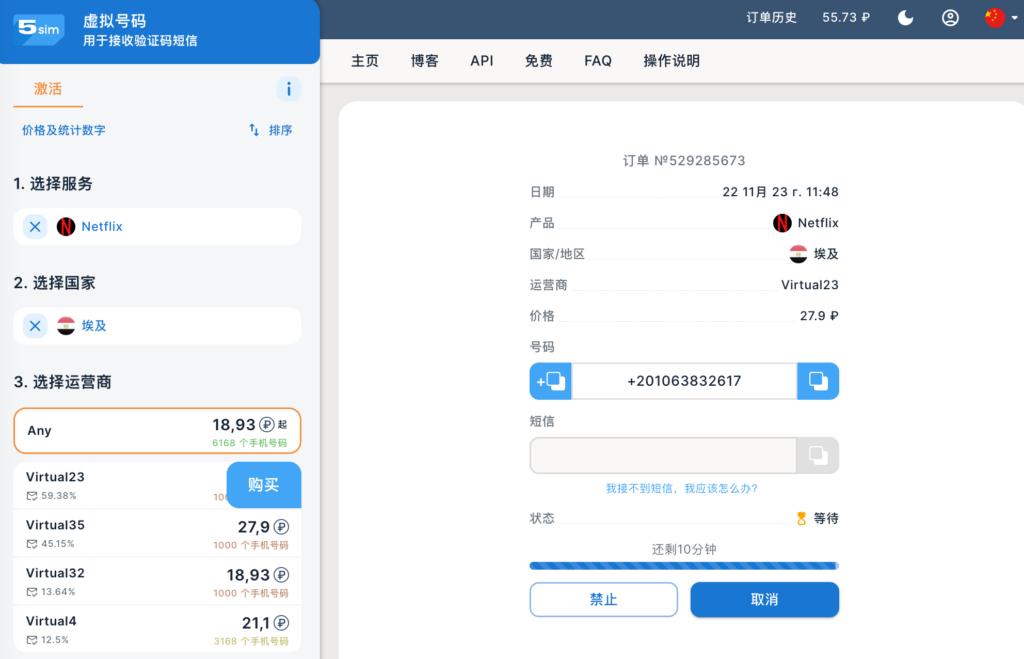Viewport: 1024px width, 659px height.
Task: Click the 59.38% delivery rate icon
Action: tap(31, 496)
